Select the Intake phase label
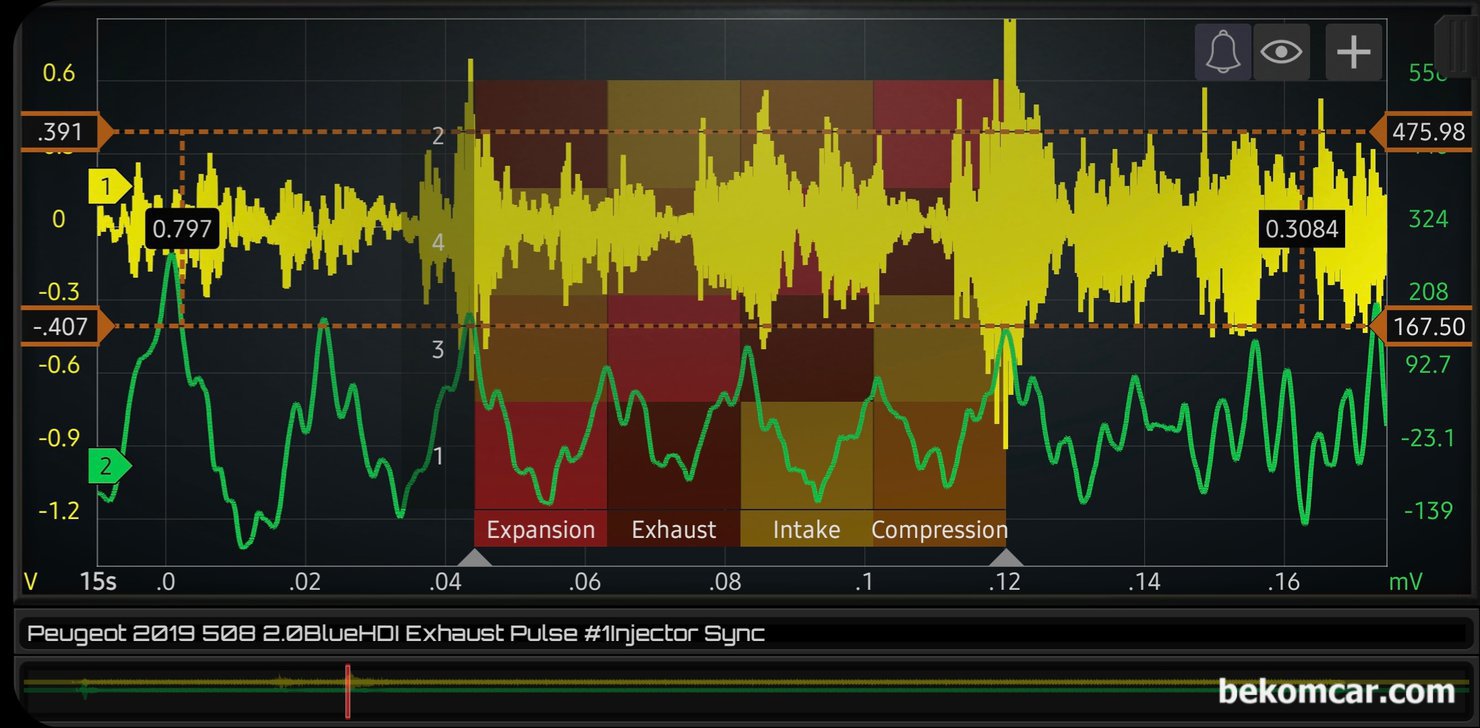1480x728 pixels. (x=806, y=530)
